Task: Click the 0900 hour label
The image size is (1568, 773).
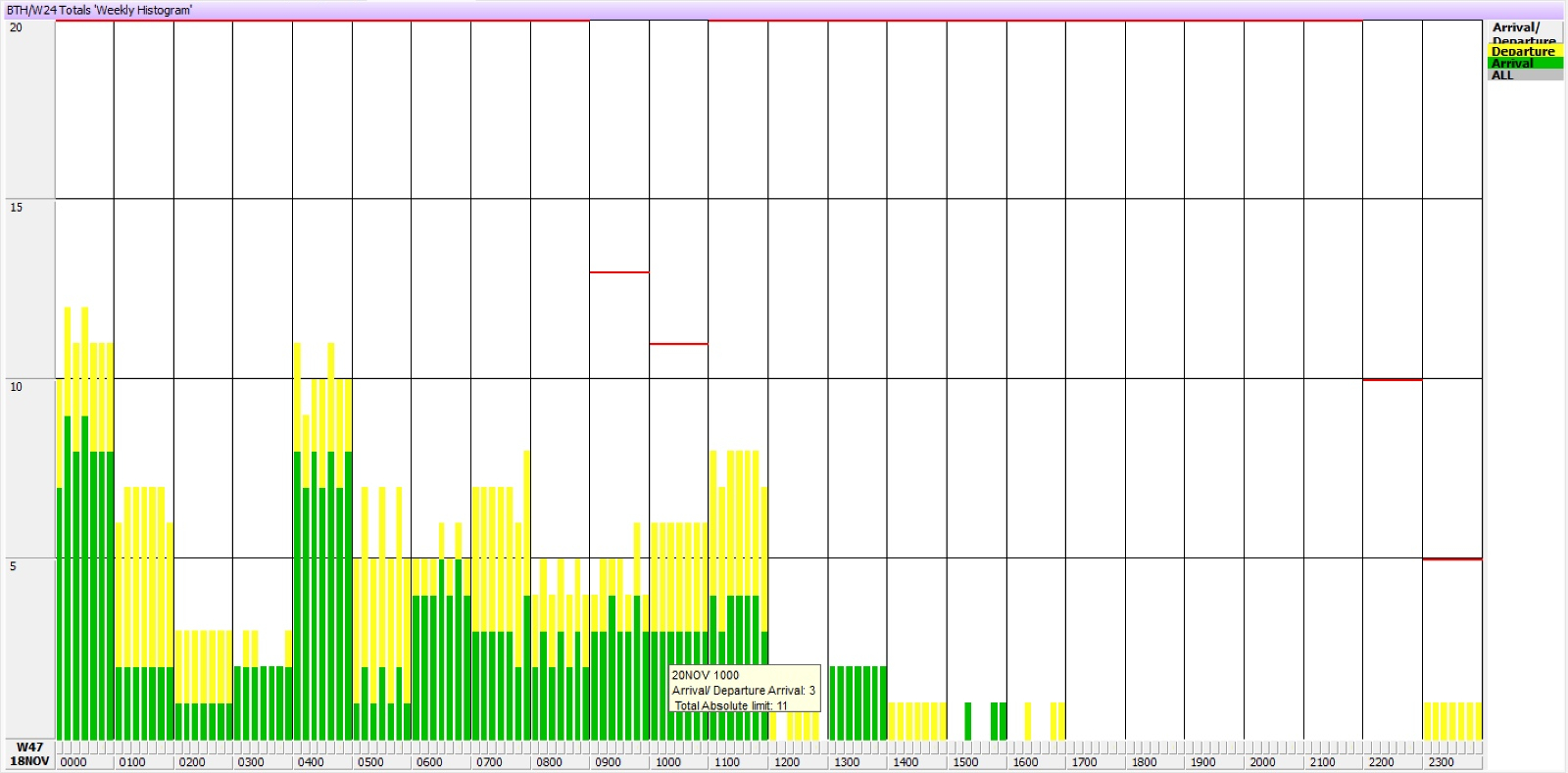Action: pyautogui.click(x=608, y=762)
